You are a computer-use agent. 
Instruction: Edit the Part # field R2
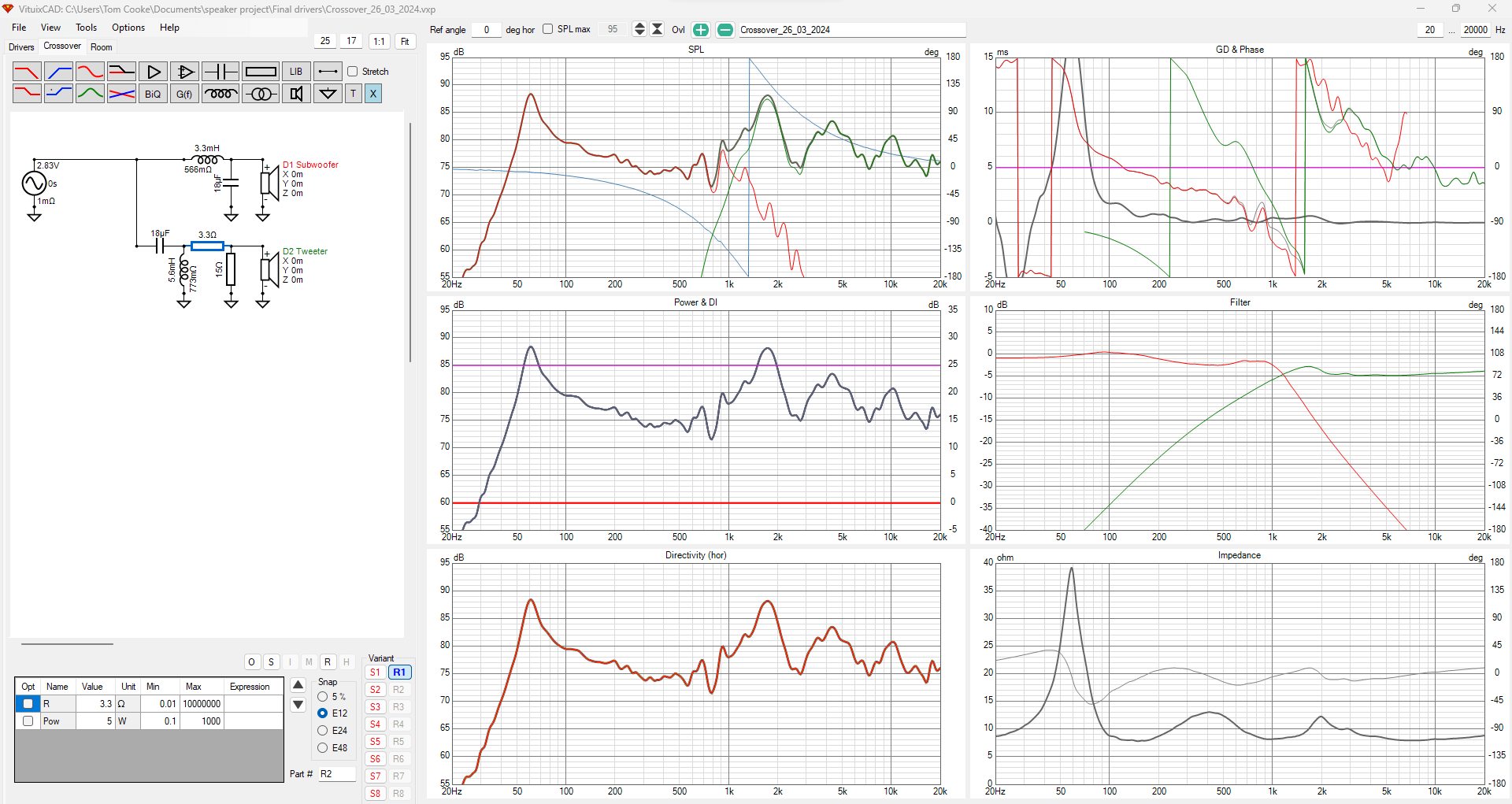pos(337,774)
